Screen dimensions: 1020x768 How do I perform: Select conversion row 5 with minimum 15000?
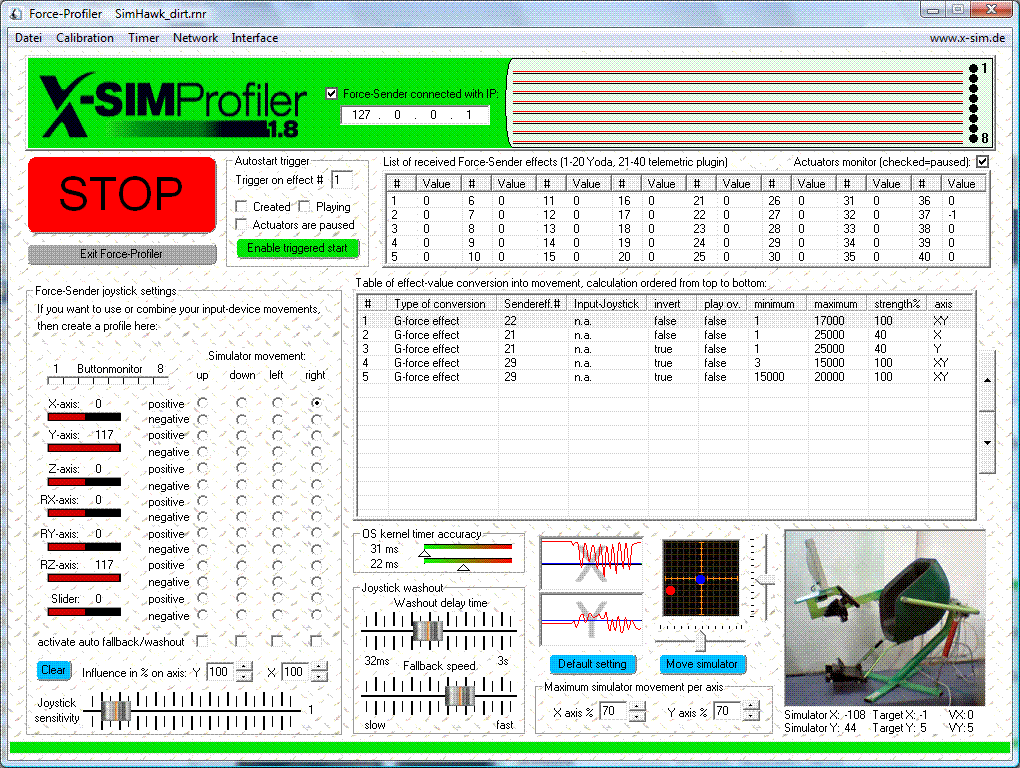[x=665, y=377]
